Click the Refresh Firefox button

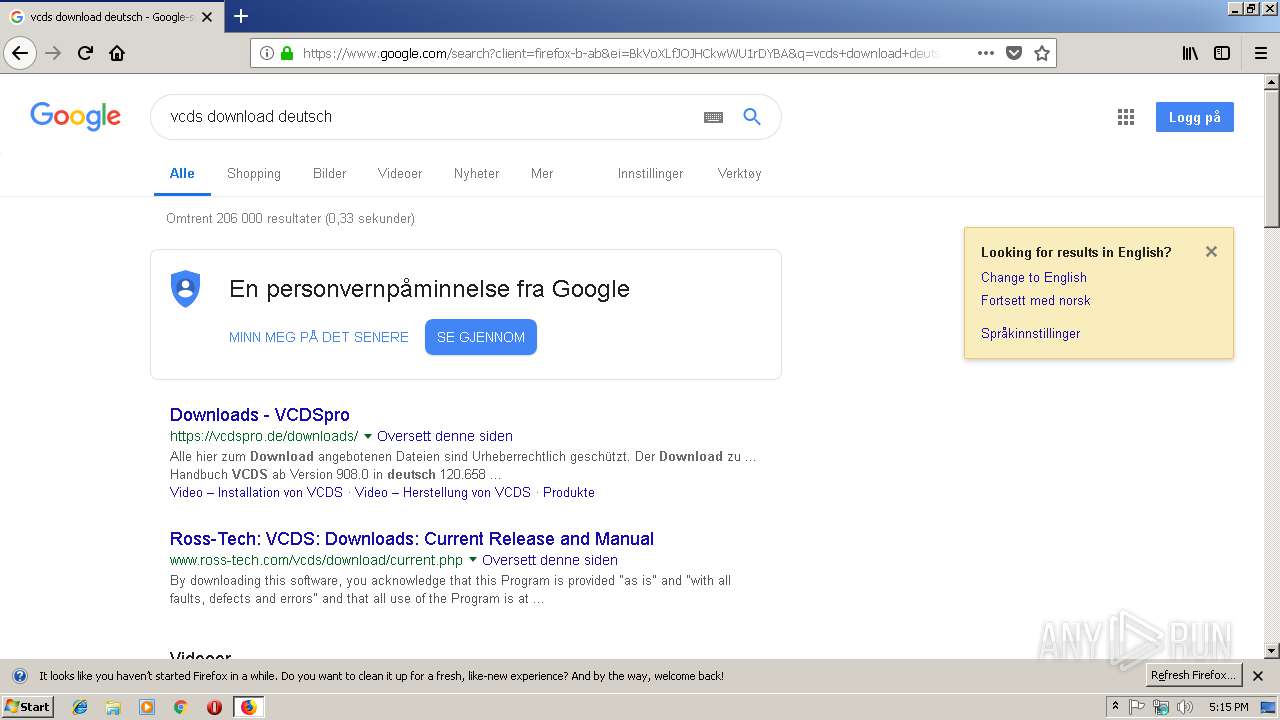point(1194,675)
